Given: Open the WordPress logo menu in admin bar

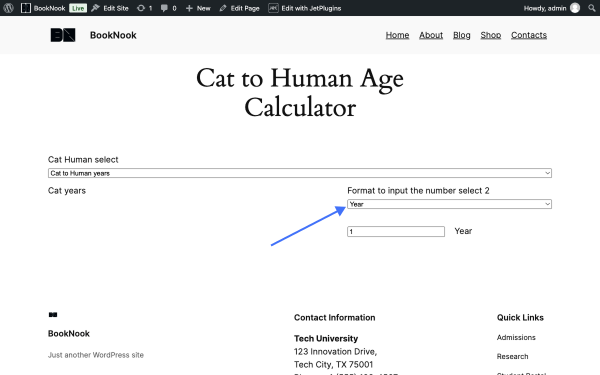Looking at the screenshot, I should [8, 8].
